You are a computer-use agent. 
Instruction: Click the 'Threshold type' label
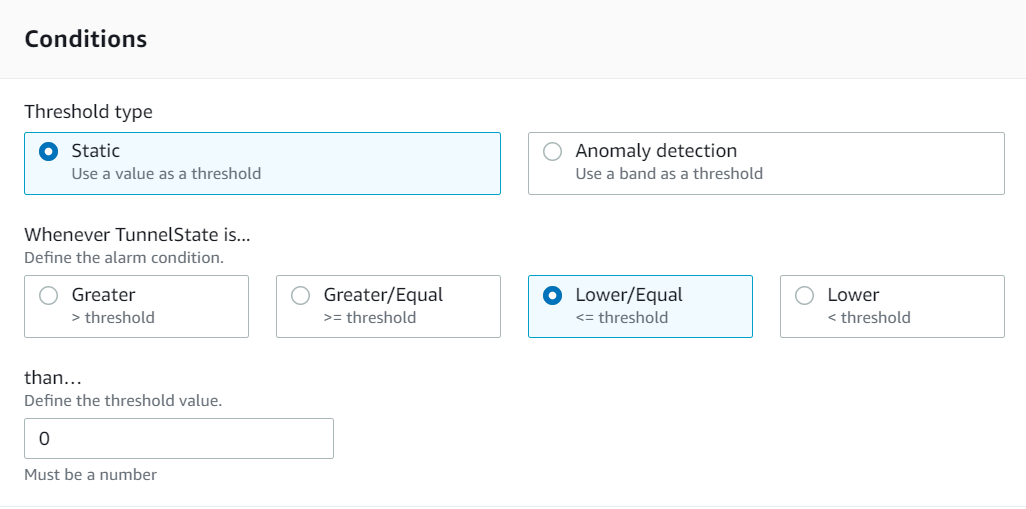coord(88,112)
